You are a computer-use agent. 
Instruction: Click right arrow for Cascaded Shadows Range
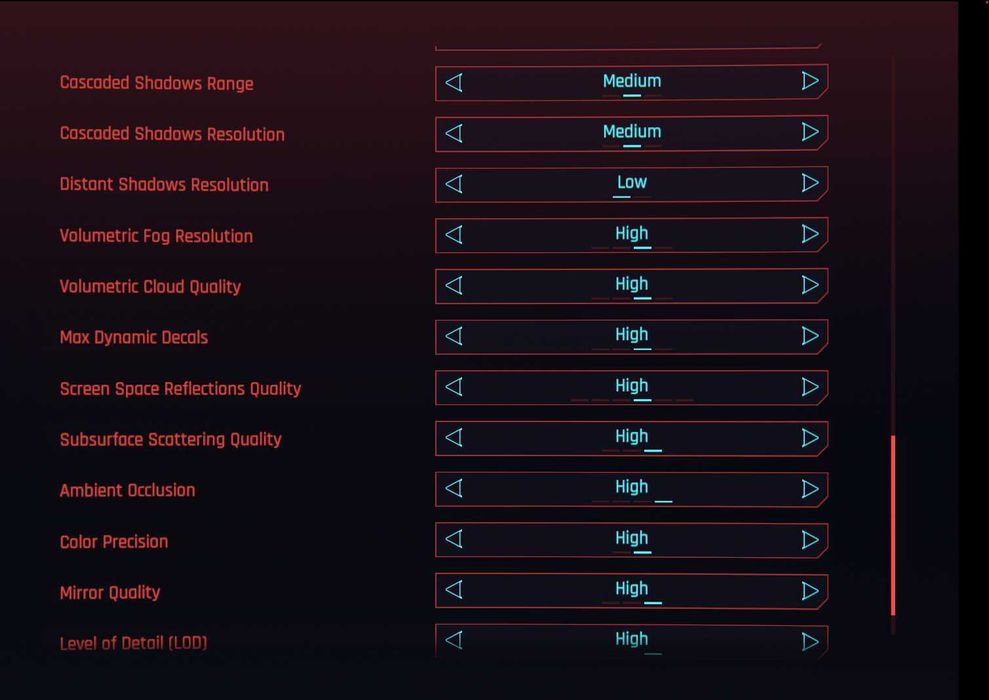(810, 81)
